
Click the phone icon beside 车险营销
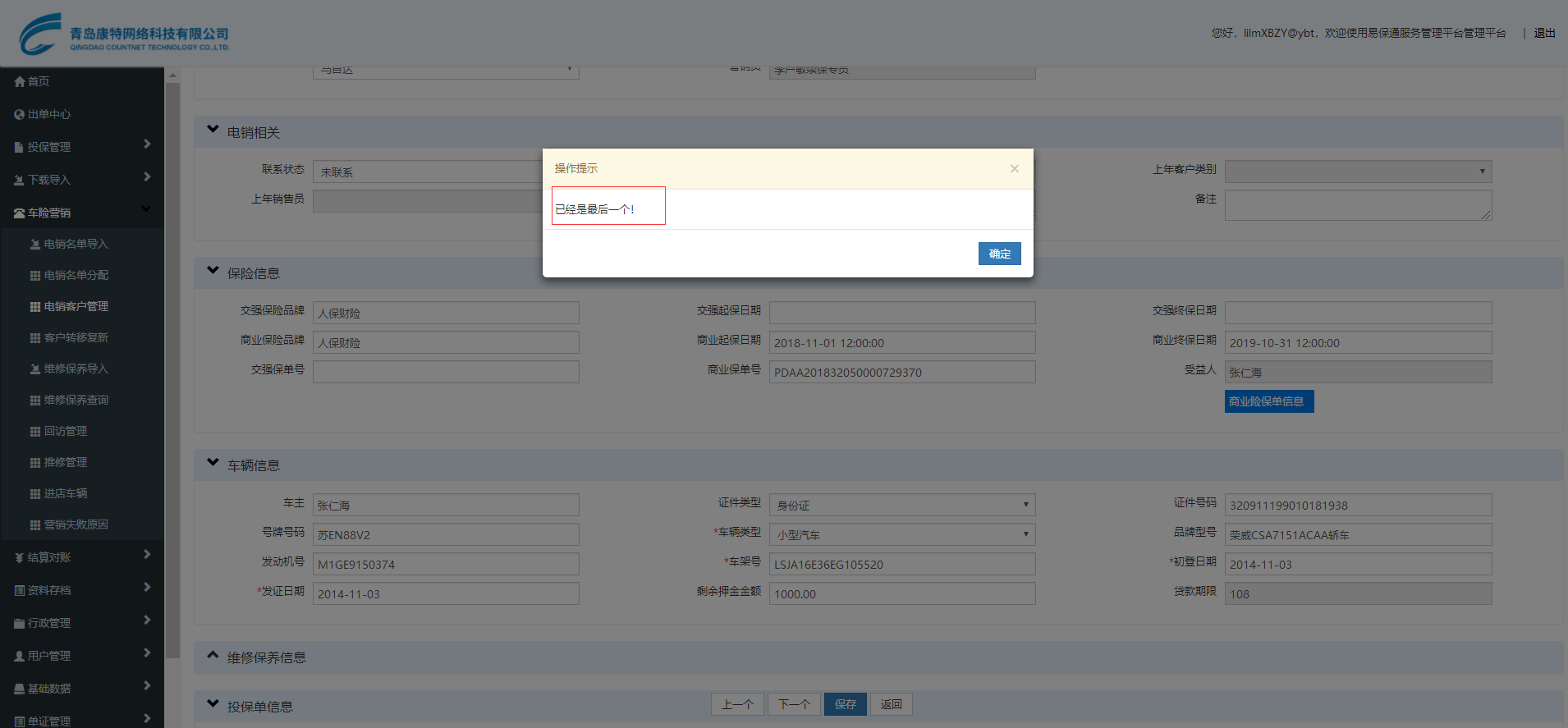click(20, 213)
